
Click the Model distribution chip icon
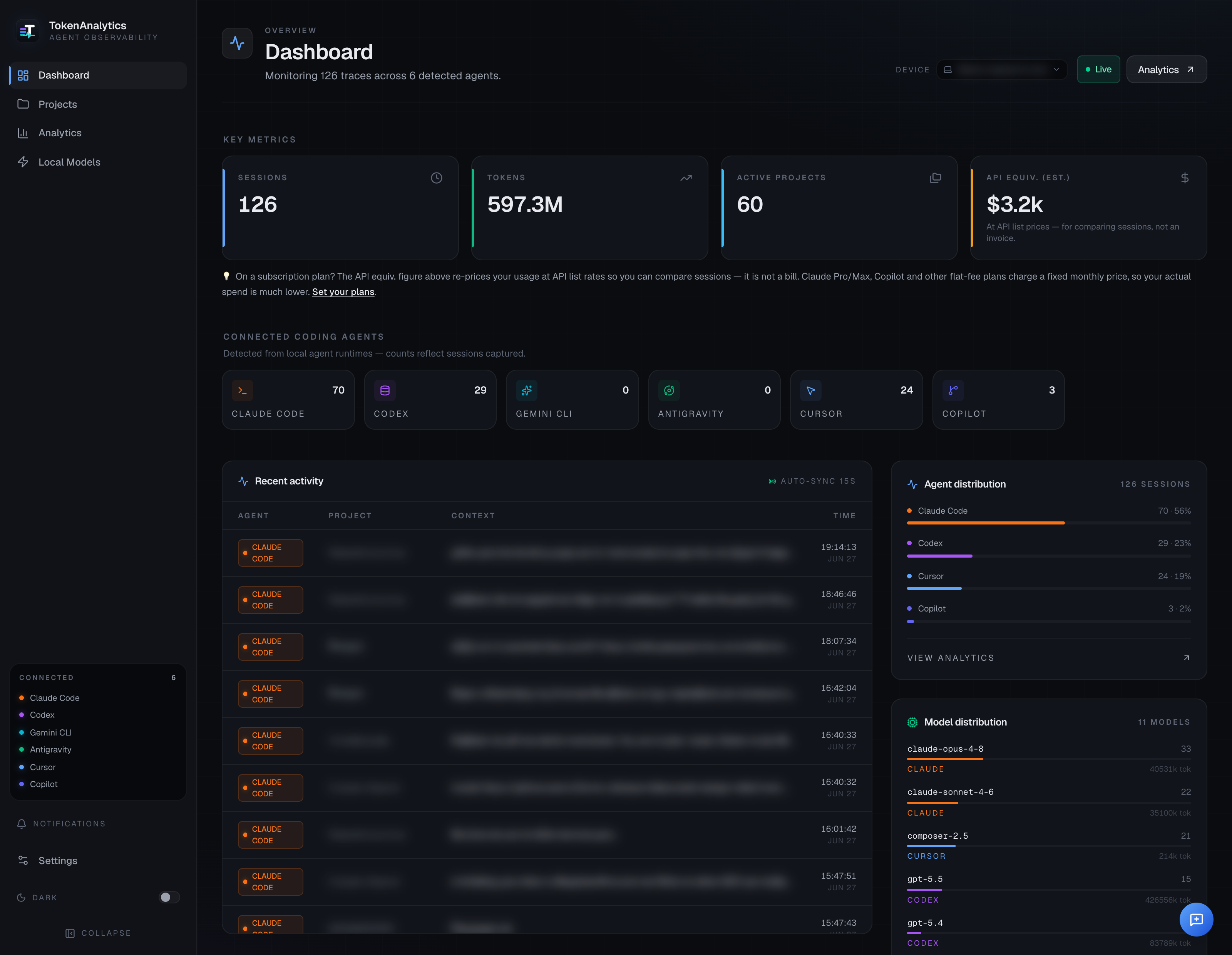[912, 722]
